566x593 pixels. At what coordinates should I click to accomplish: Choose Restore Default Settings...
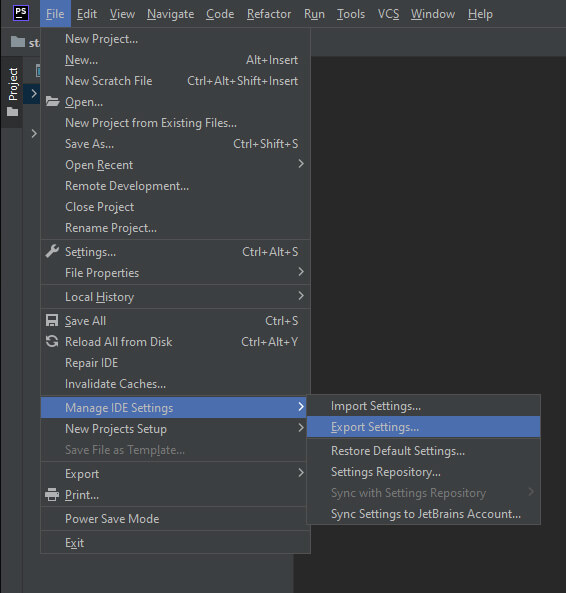tap(423, 451)
